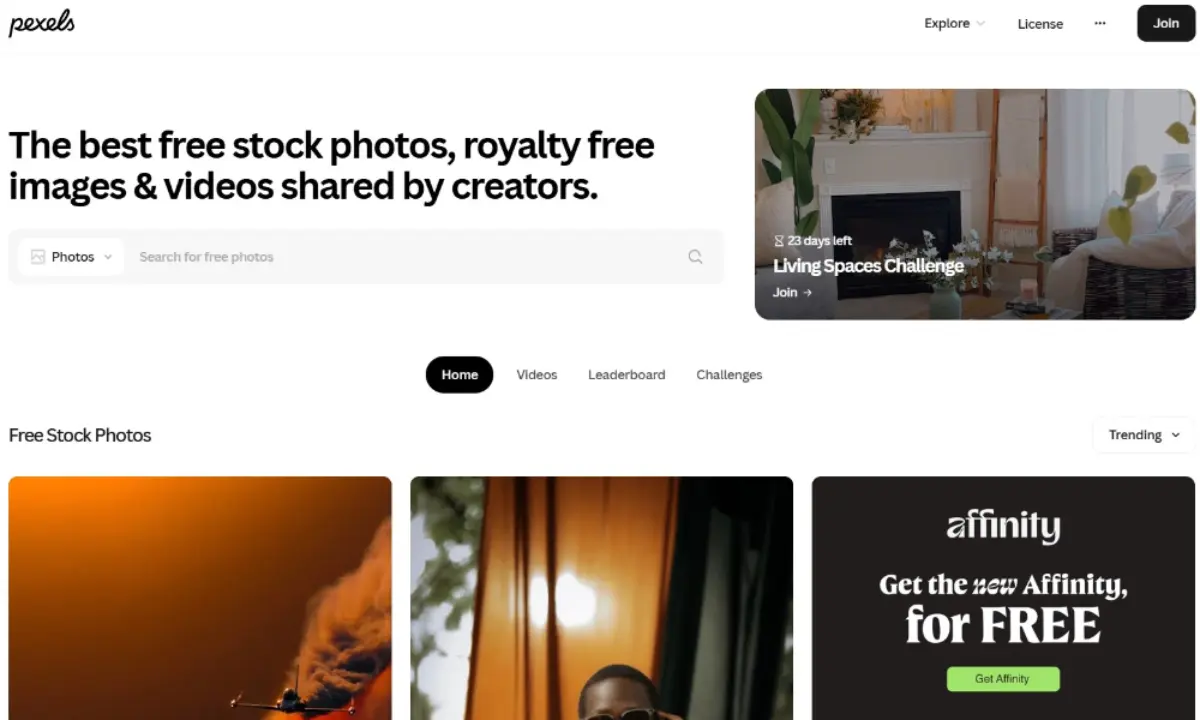Screen dimensions: 1200x720
Task: Open the Trending sort dropdown
Action: pyautogui.click(x=1144, y=435)
